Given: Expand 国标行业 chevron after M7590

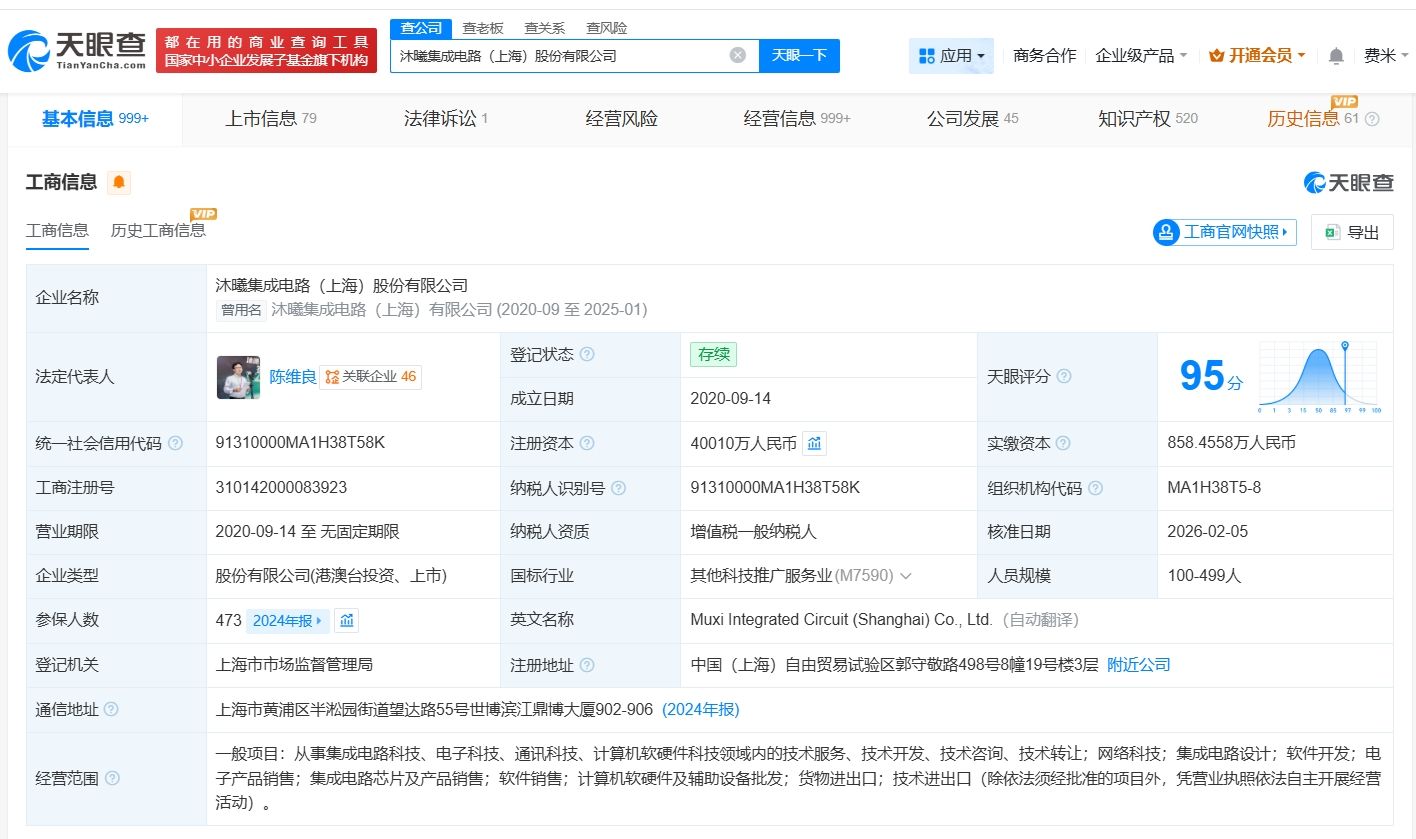Looking at the screenshot, I should click(906, 576).
